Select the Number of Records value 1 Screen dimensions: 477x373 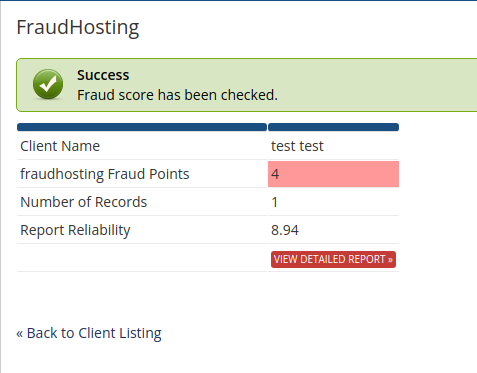point(275,202)
